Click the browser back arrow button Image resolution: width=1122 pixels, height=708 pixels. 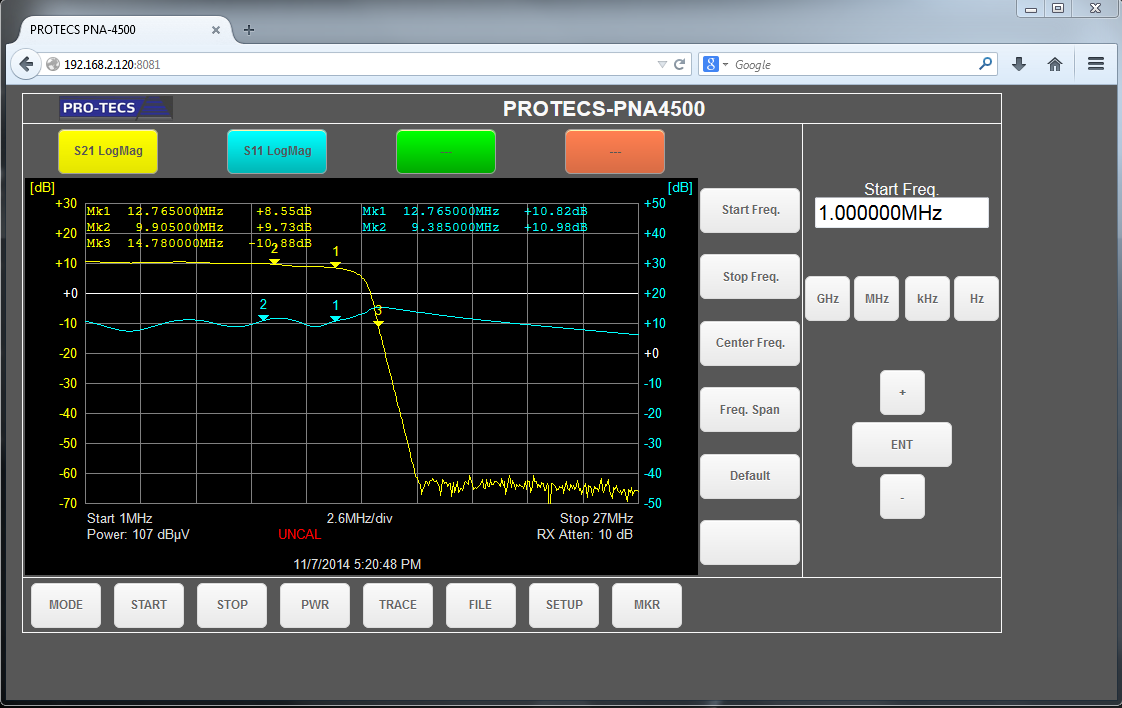point(26,64)
